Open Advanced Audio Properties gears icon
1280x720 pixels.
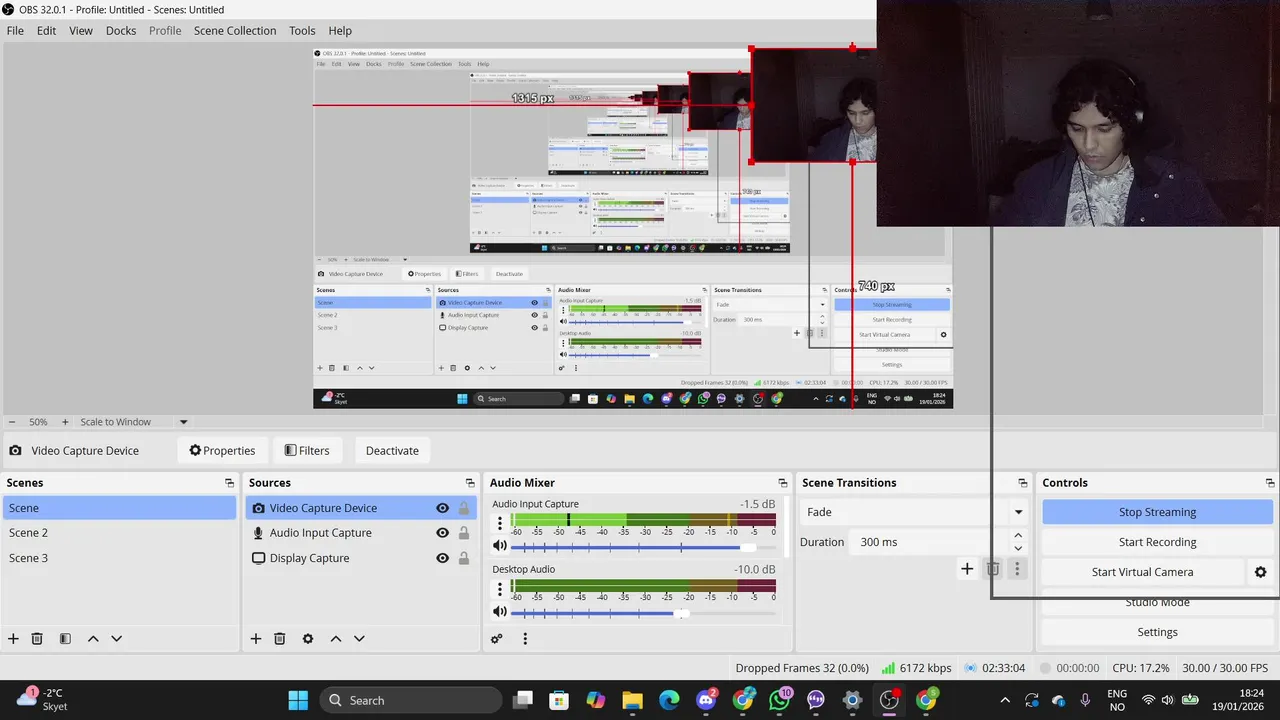(x=497, y=639)
